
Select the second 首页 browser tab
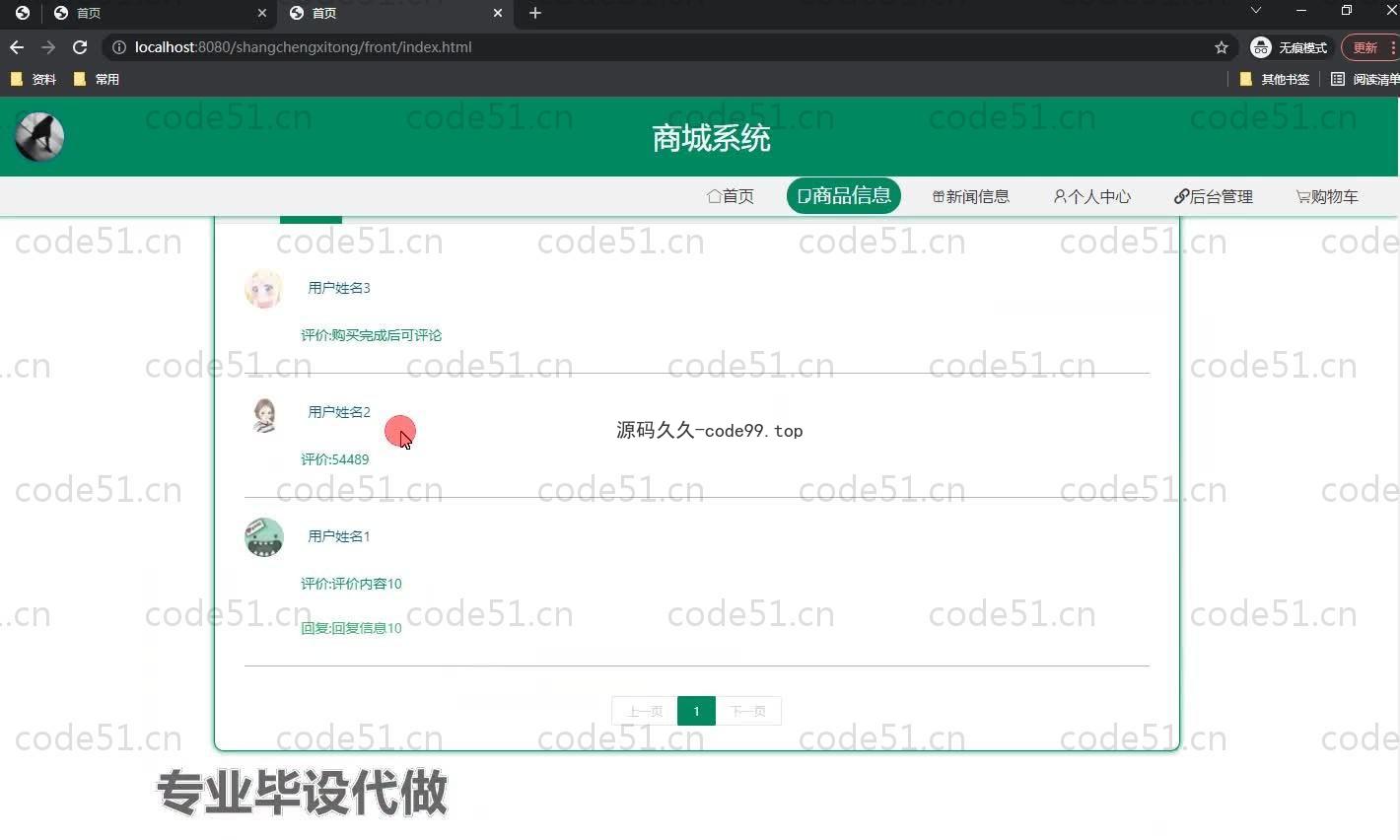tap(394, 13)
